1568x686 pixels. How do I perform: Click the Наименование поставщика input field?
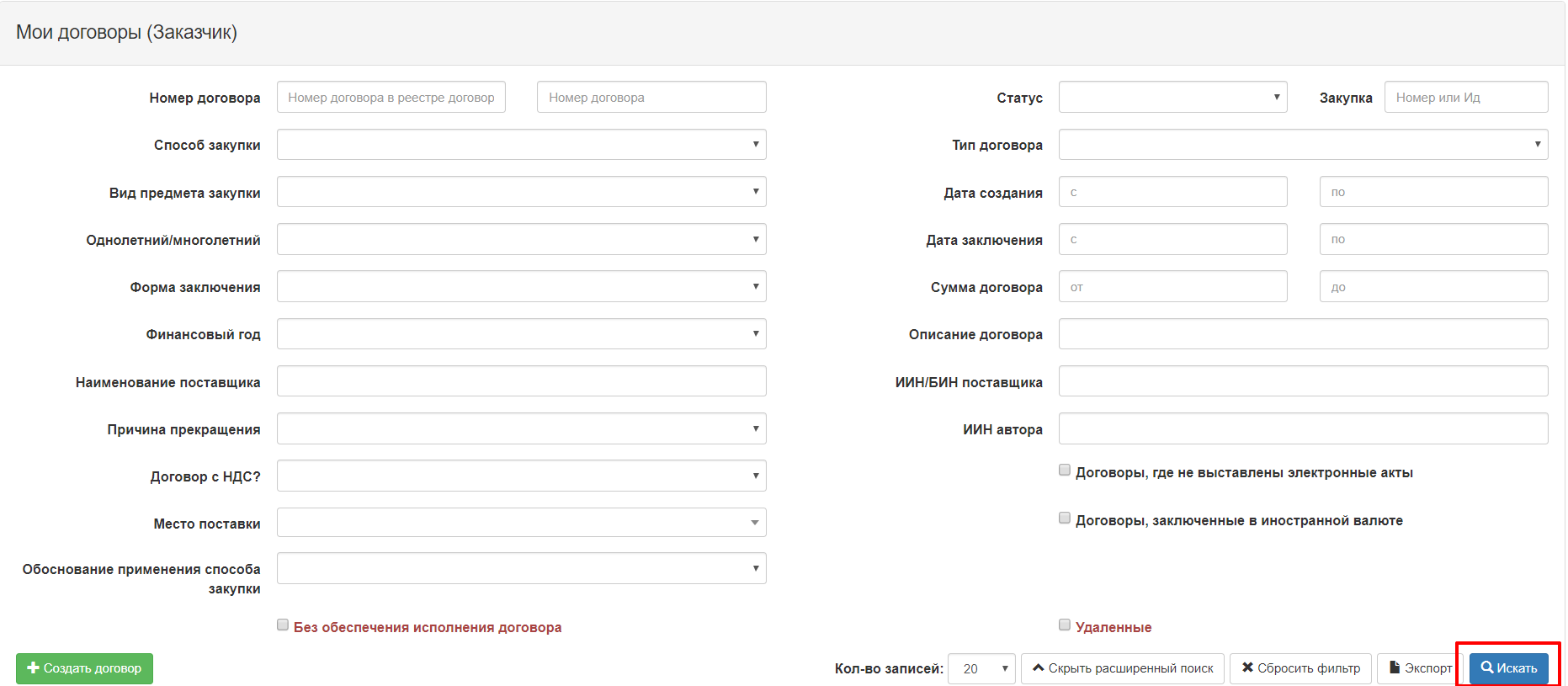[521, 381]
